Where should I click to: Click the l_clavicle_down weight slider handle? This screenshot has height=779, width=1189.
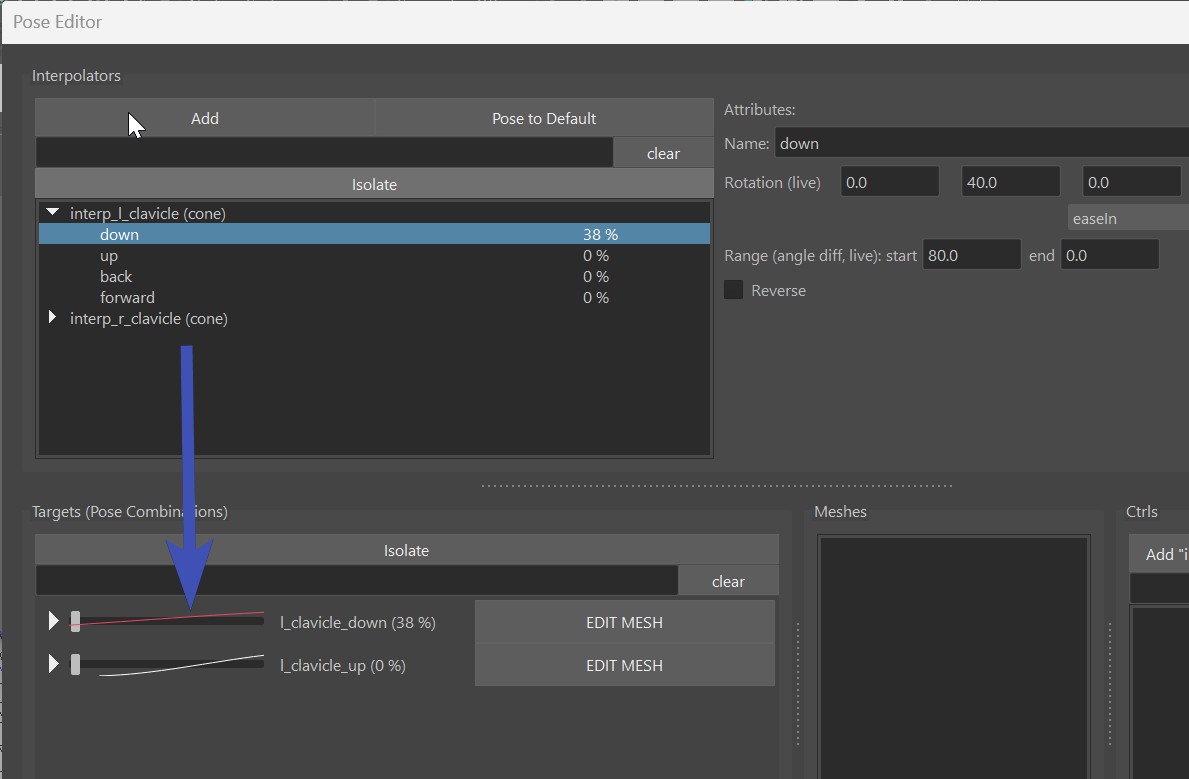pos(75,622)
